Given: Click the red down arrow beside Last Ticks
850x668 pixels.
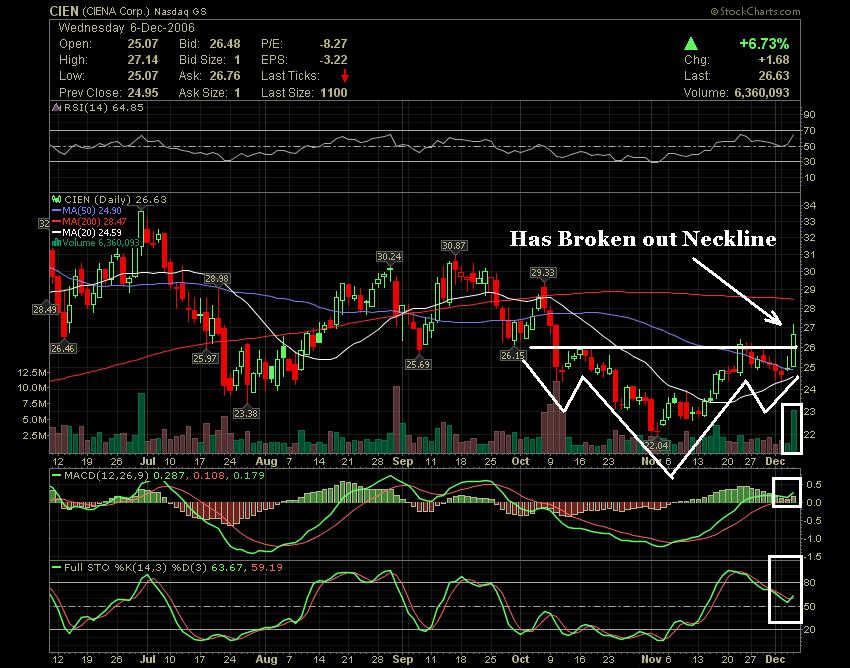Looking at the screenshot, I should (344, 76).
